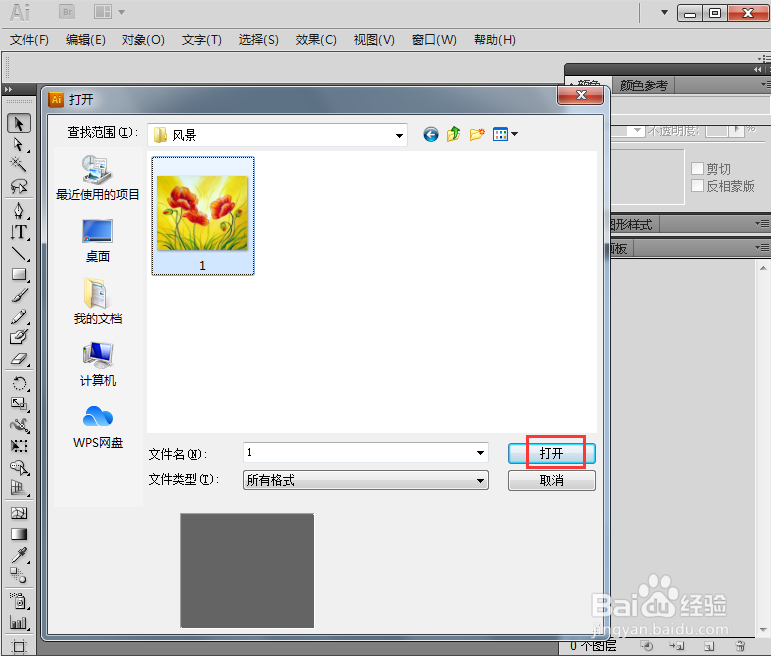Select the Gradient tool

click(19, 534)
